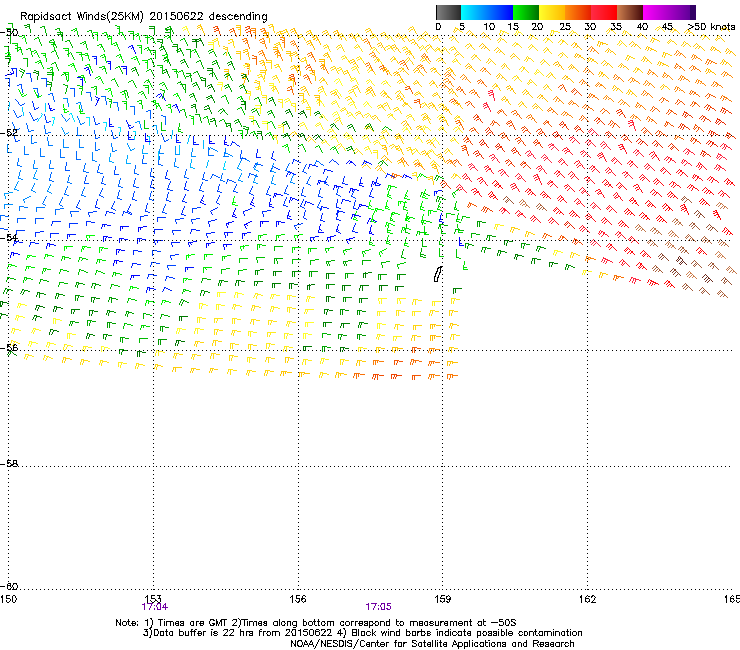Click the map title "Rapidsact Winds(25KM) 20150622 descending"

143,17
